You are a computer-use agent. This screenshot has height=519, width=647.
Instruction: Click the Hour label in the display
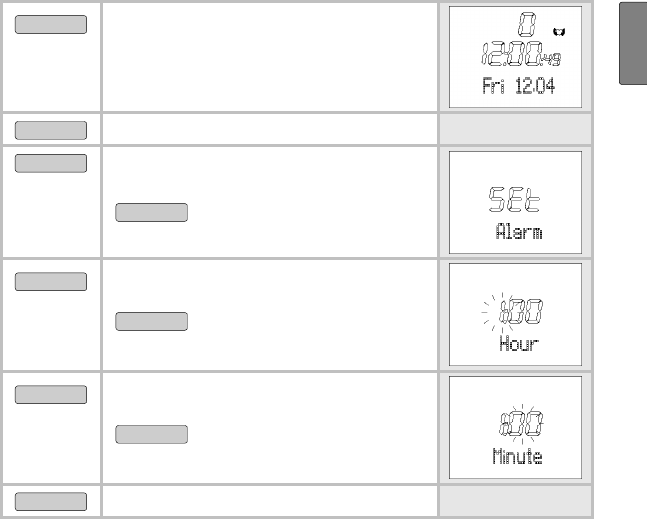click(x=519, y=344)
